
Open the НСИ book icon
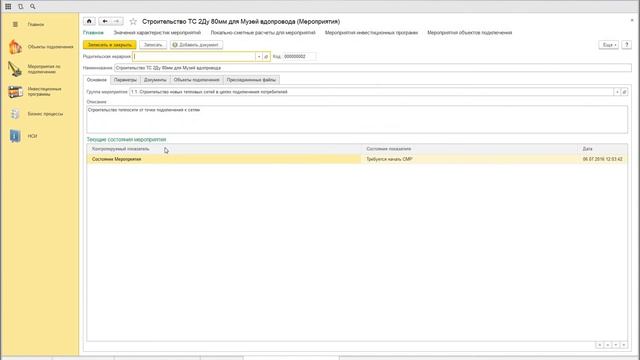15,136
